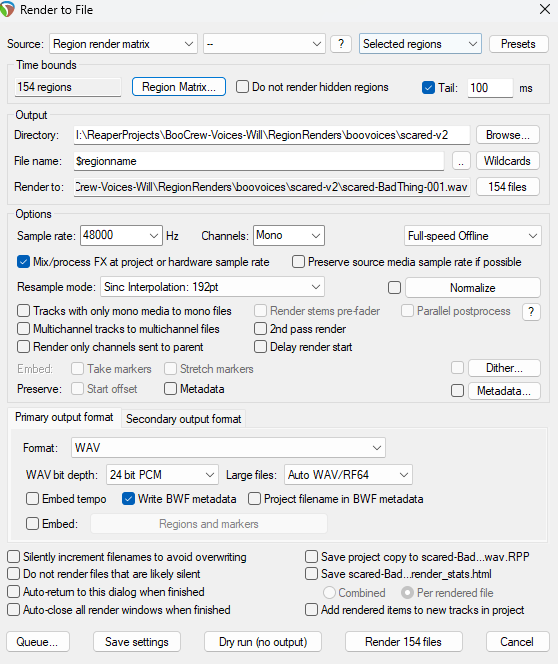Click the REAPER app icon in title bar

7,9
